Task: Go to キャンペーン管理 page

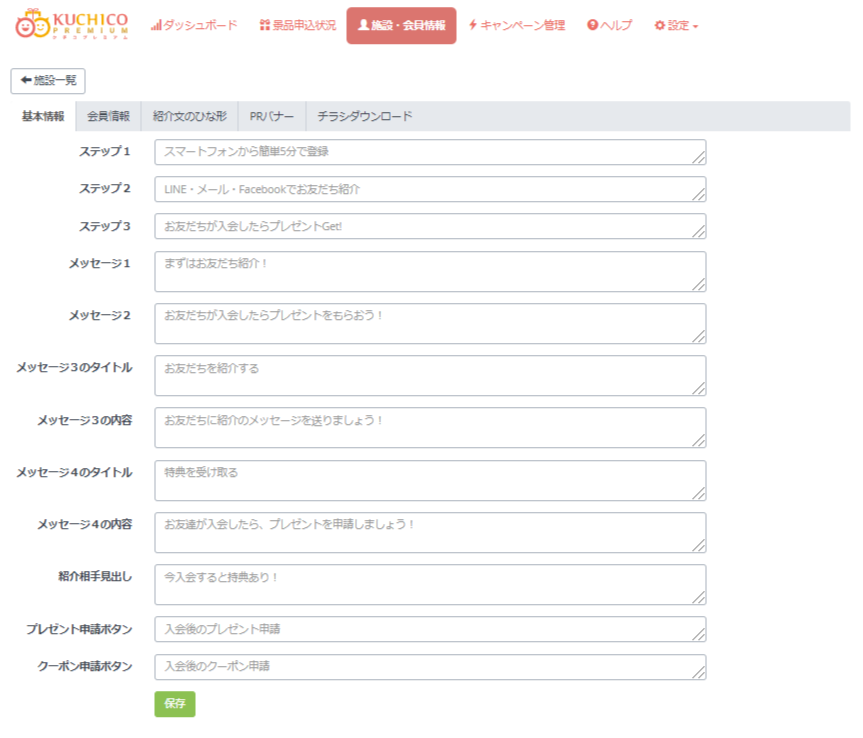Action: pos(516,25)
